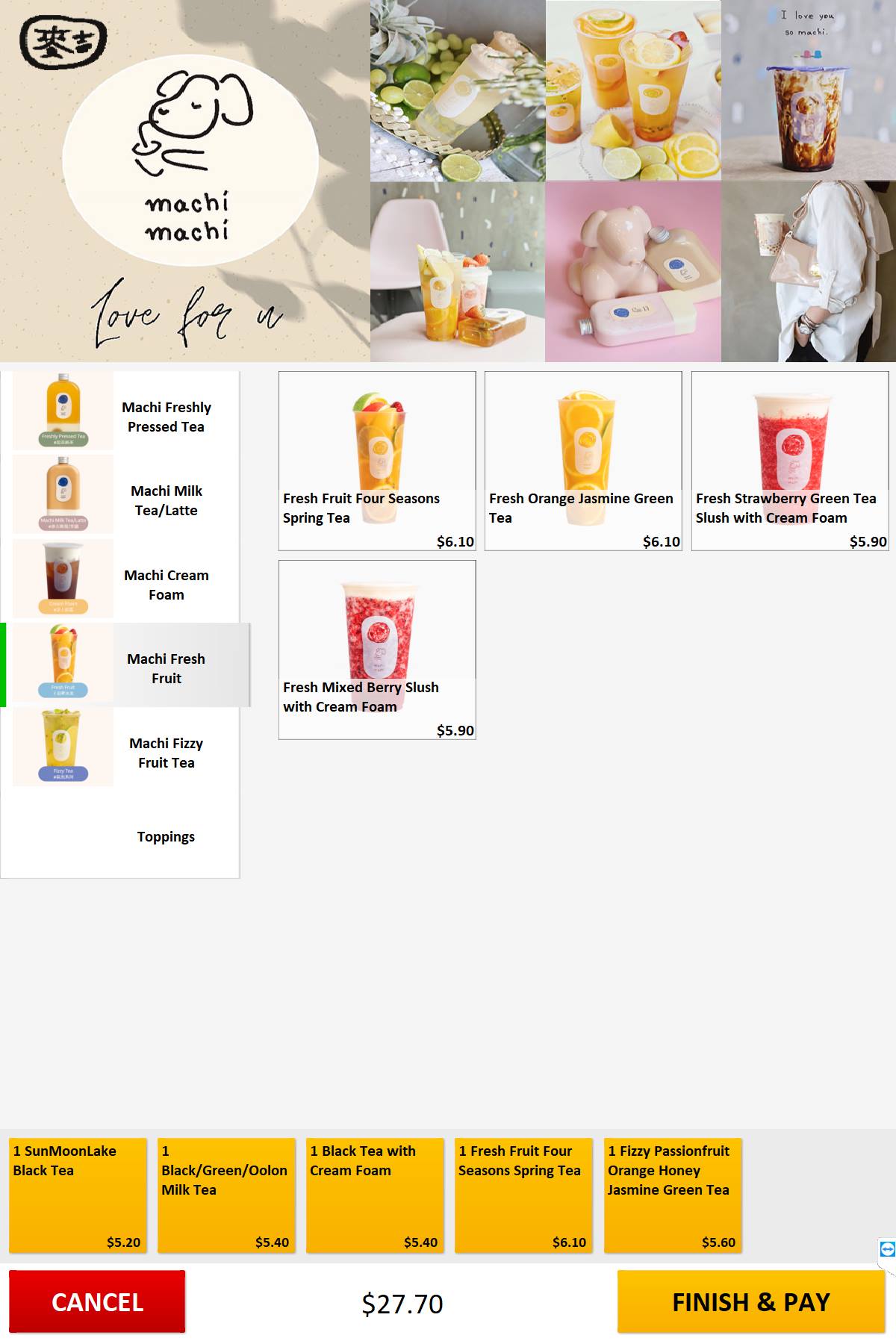
Task: Add Fresh Orange Jasmine Green Tea
Action: click(583, 461)
